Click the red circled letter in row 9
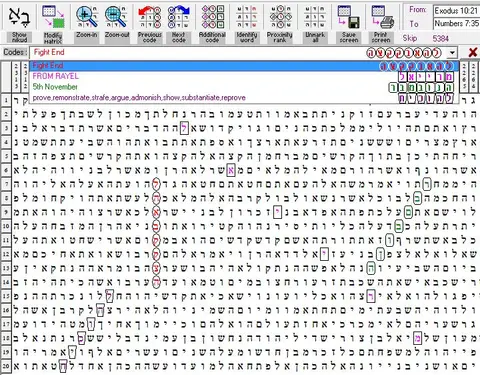Screen dimensions: 480x375 pos(156,212)
